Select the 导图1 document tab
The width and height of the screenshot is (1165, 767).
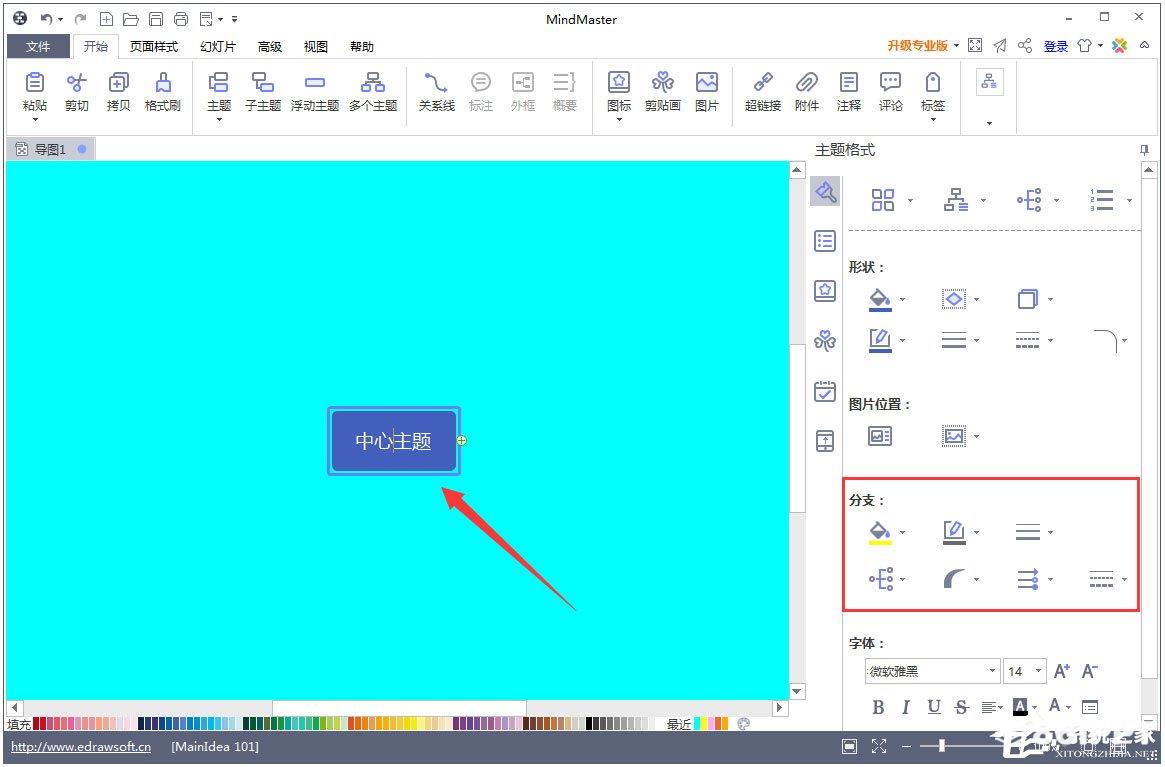point(51,149)
